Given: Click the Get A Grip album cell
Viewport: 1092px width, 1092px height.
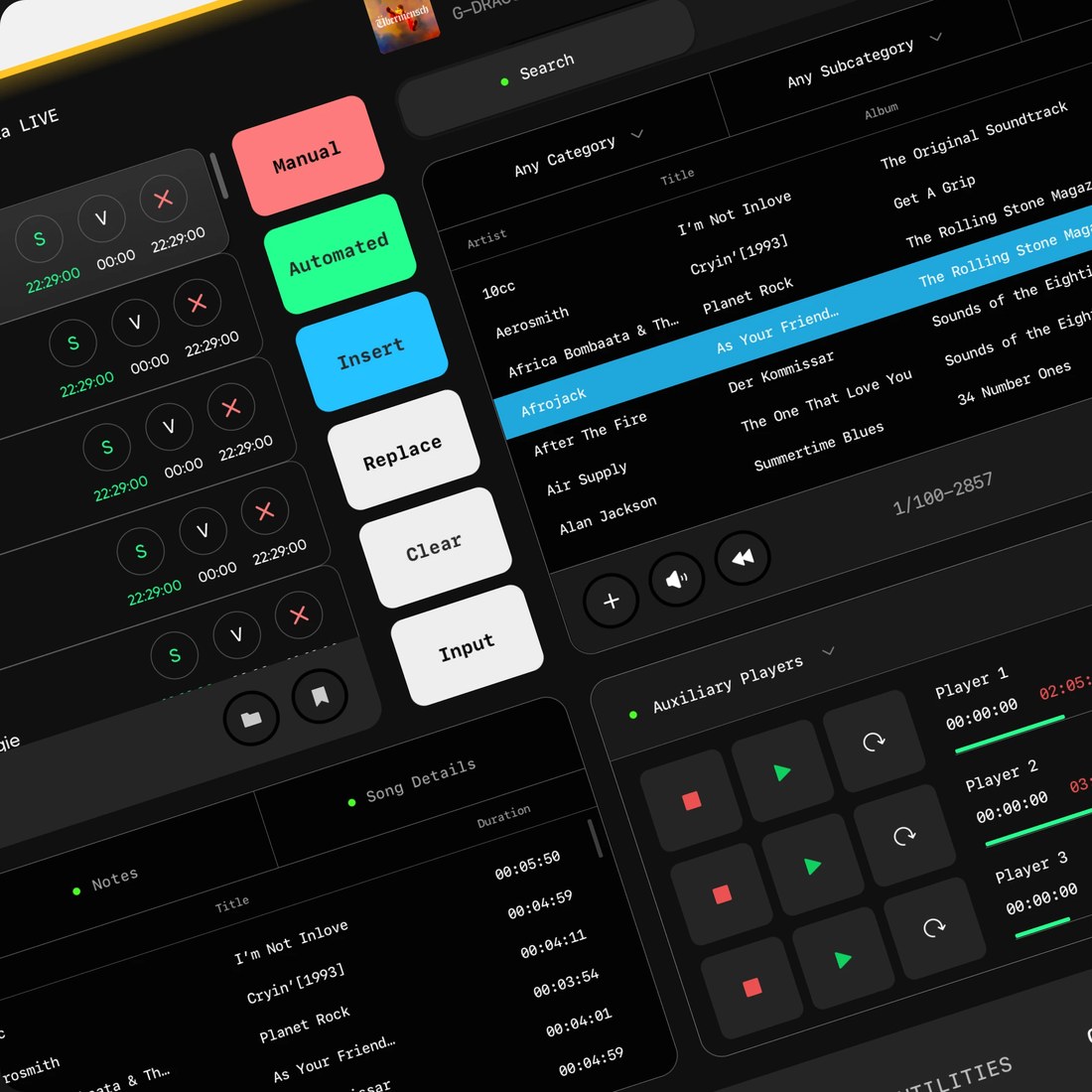Looking at the screenshot, I should coord(934,193).
